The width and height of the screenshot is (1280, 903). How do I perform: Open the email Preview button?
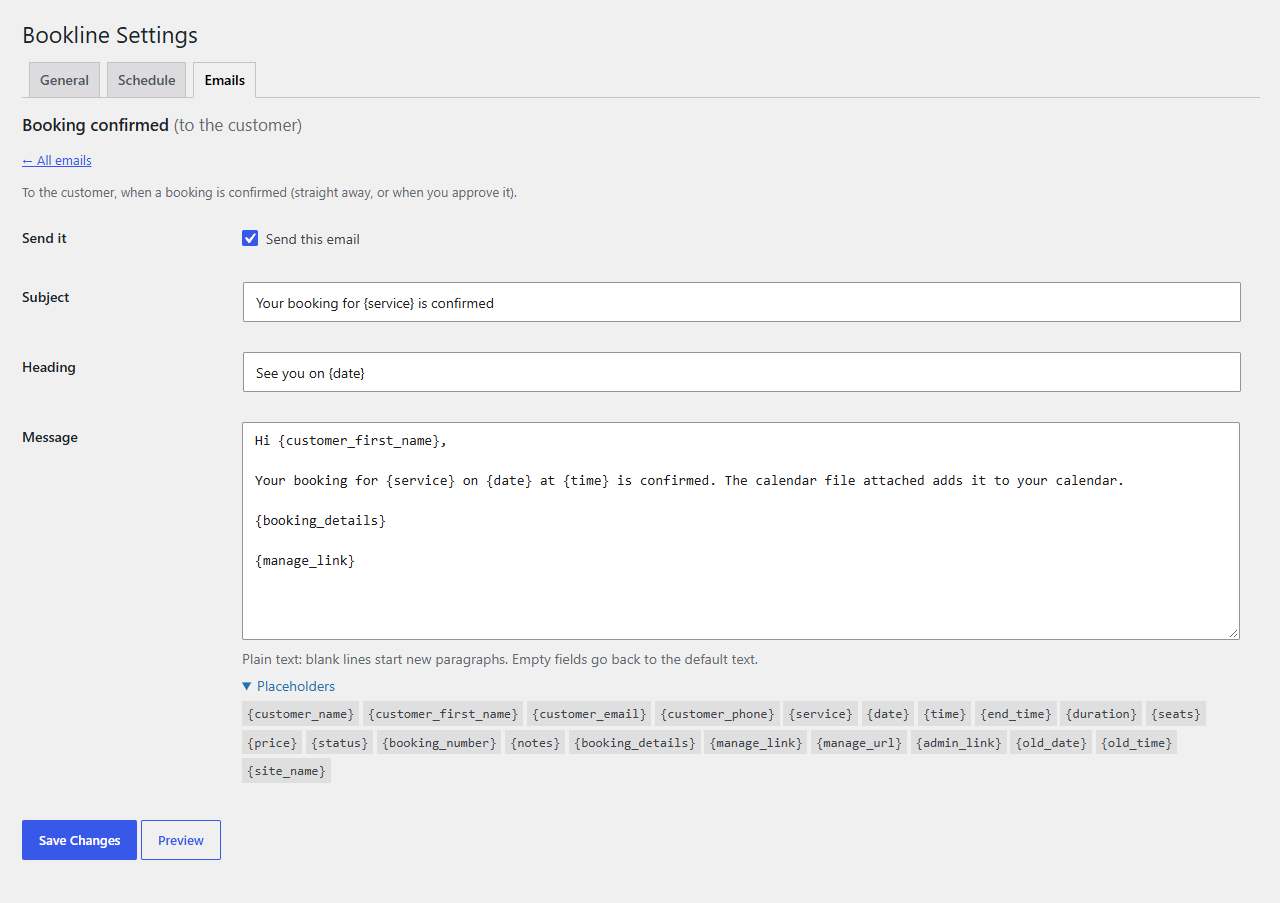tap(181, 840)
